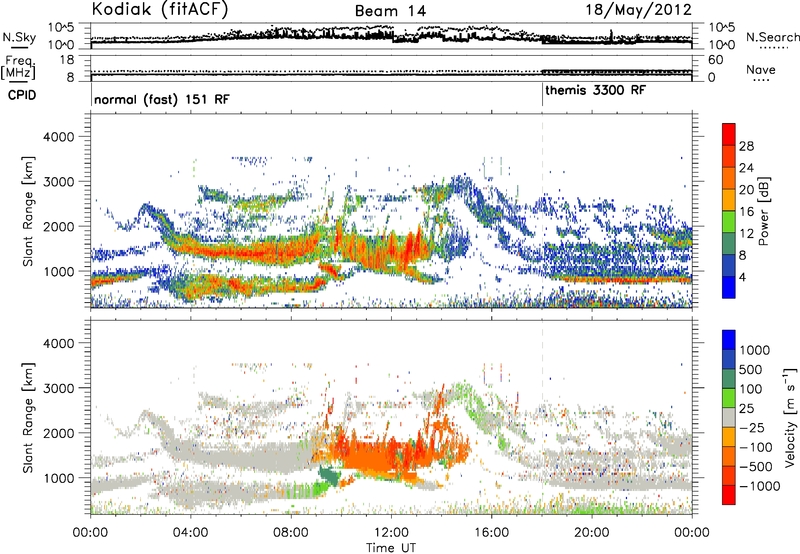Click the '100' tick on Velocity colorbar

click(751, 389)
